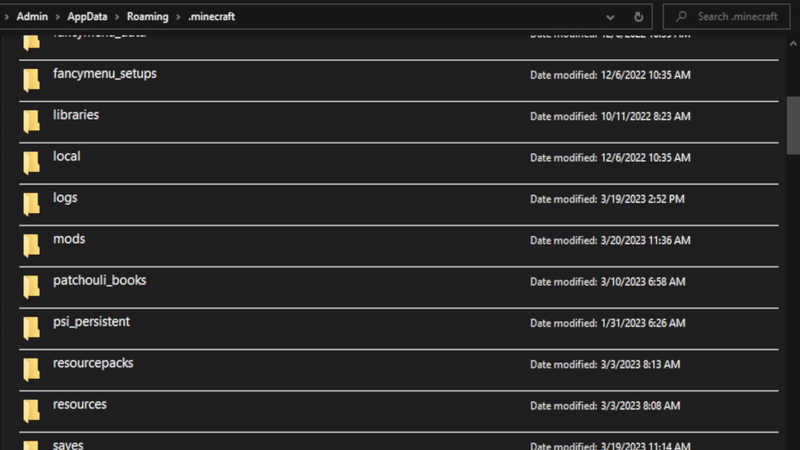Open the fancymenu_setups folder icon
The height and width of the screenshot is (450, 800).
click(31, 79)
